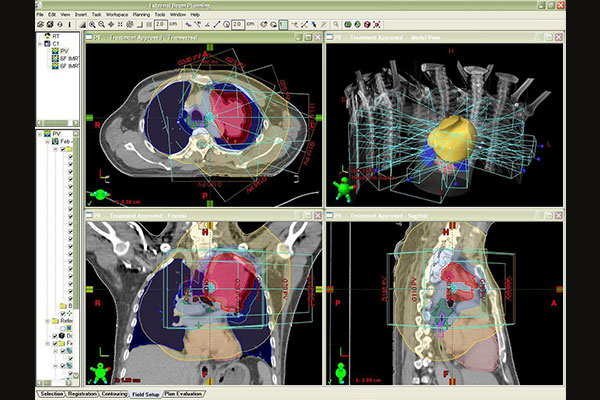Click the green orientation figure in Model View

(343, 189)
